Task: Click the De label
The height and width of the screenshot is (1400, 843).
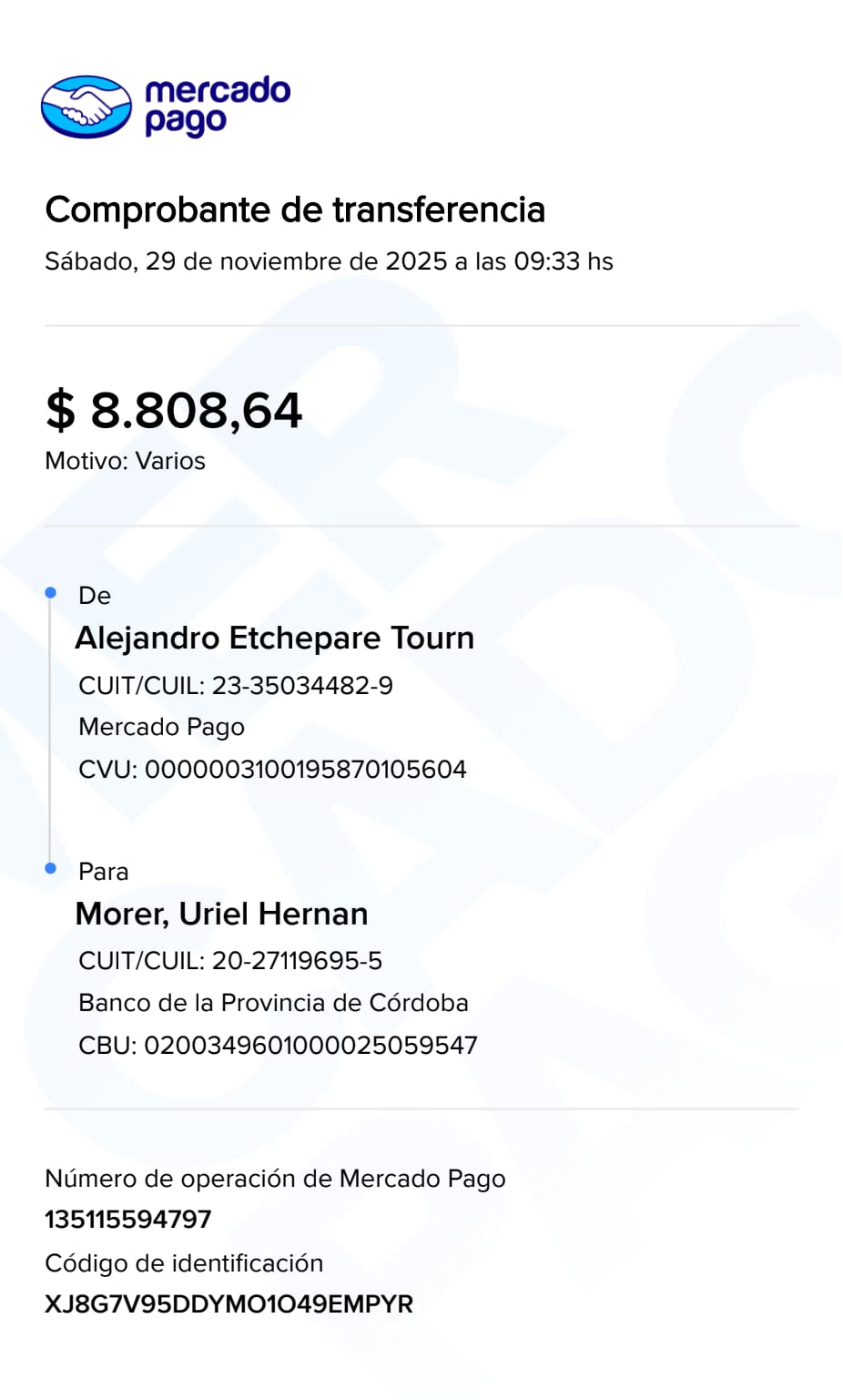Action: (95, 596)
